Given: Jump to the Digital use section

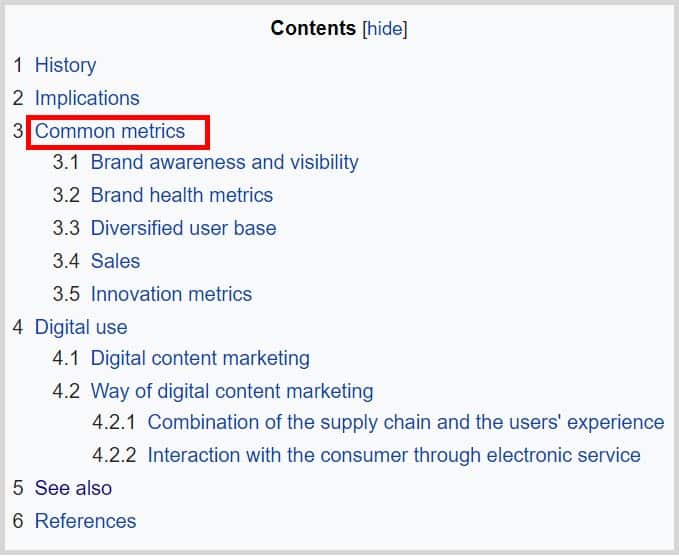Looking at the screenshot, I should point(81,327).
